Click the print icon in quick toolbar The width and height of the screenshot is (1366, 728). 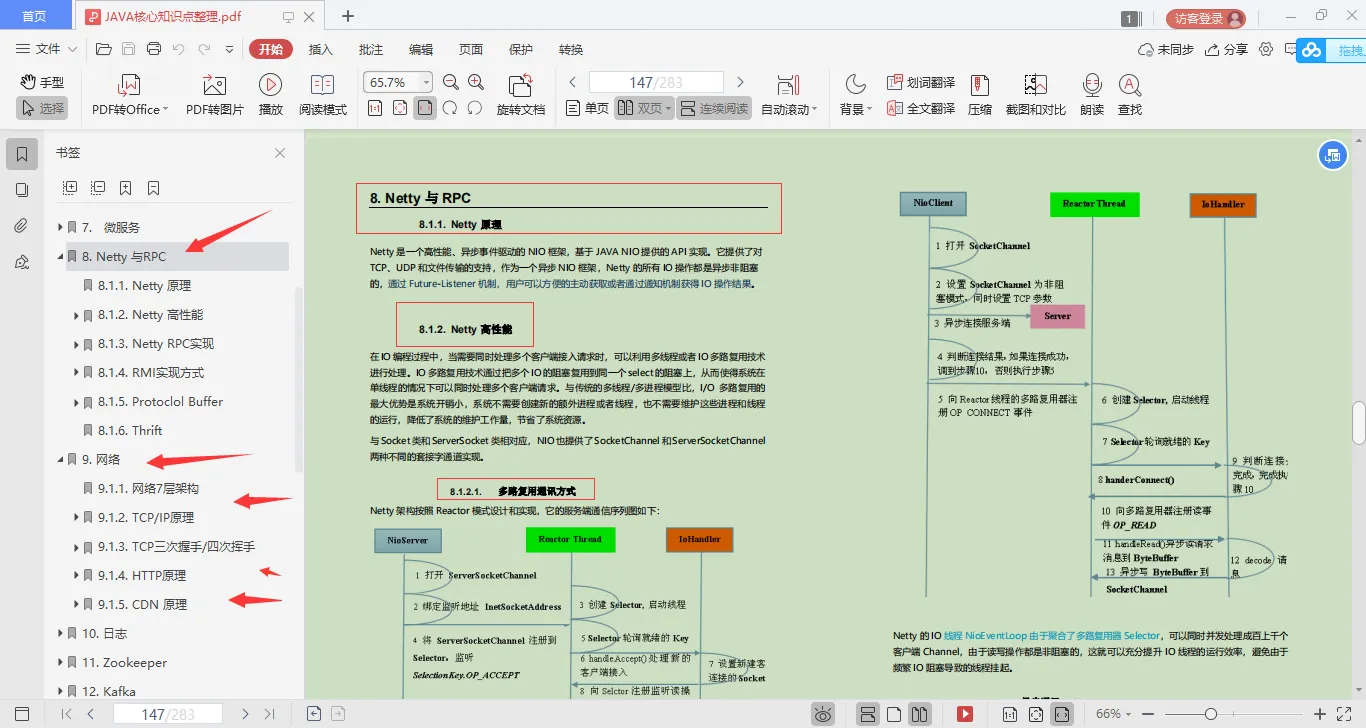pyautogui.click(x=154, y=49)
